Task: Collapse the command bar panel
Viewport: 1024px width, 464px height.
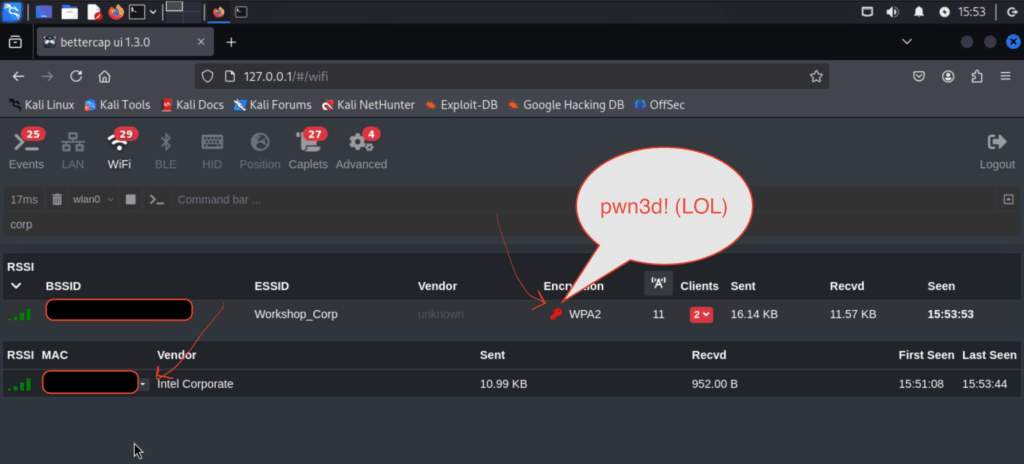Action: click(1008, 199)
